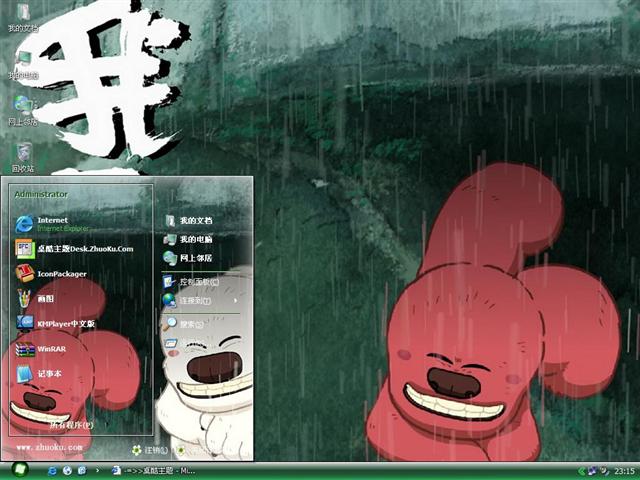Click Internet Explorer quick launch icon in taskbar
This screenshot has height=480, width=640.
pyautogui.click(x=52, y=470)
